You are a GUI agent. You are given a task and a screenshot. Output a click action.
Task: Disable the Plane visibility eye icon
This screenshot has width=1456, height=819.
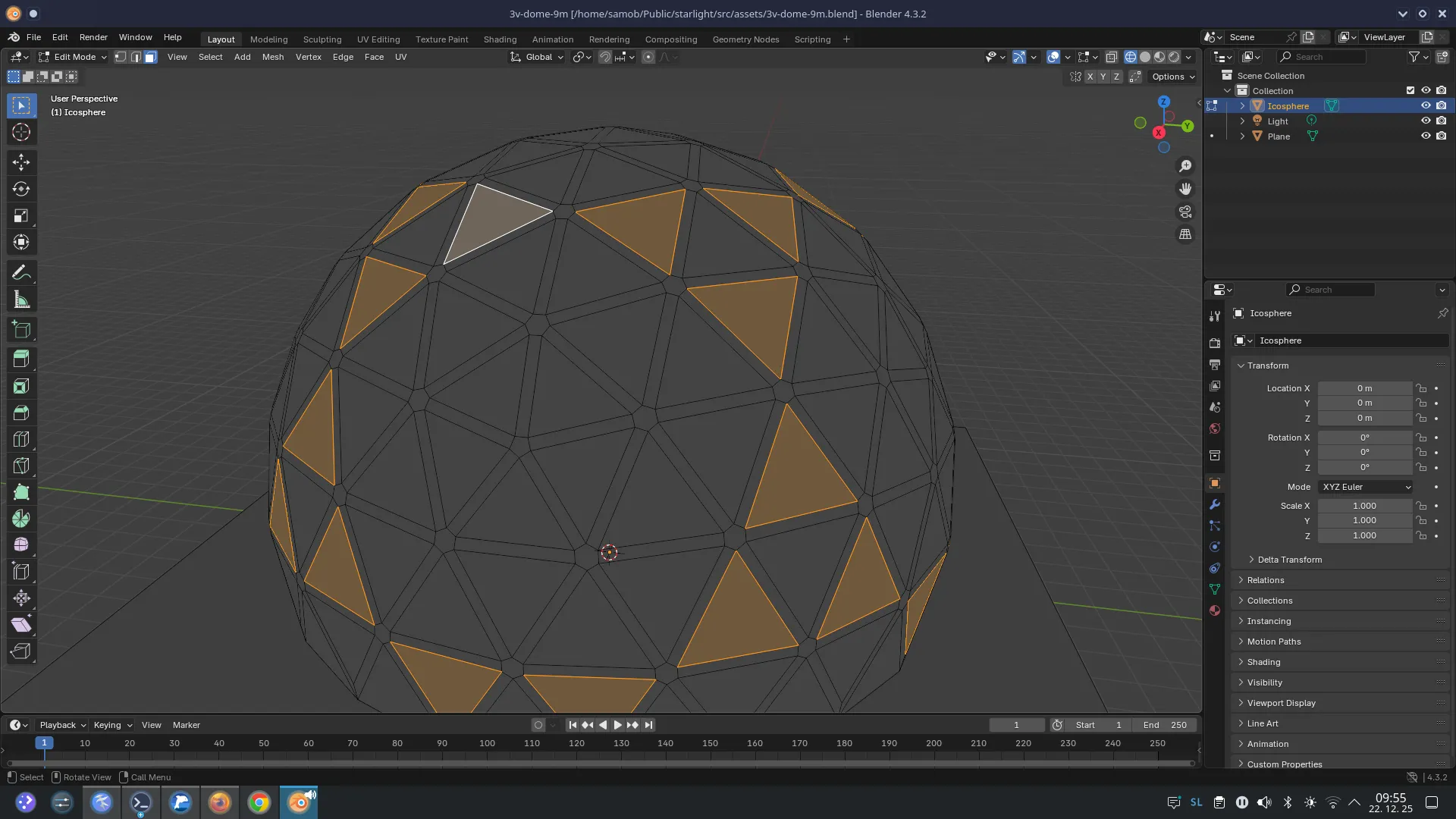(x=1426, y=136)
